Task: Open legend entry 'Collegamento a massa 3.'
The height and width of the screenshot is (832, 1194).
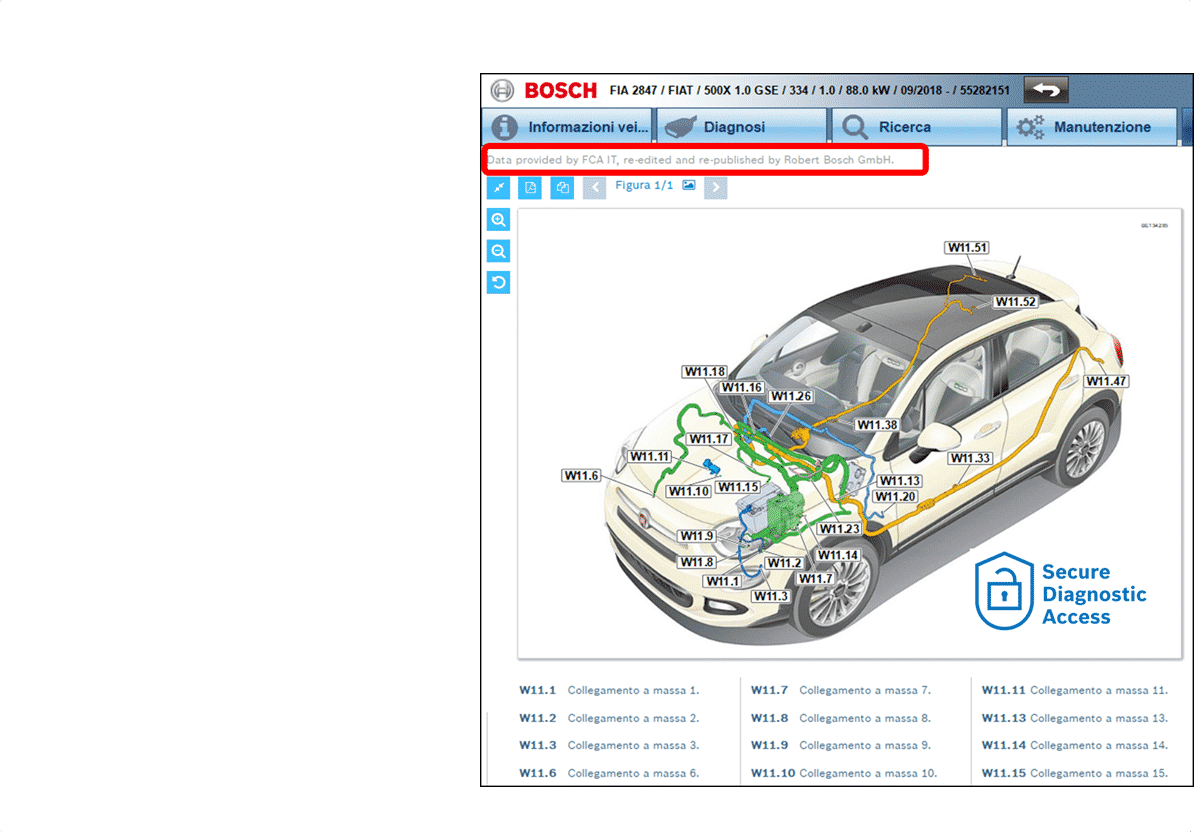Action: click(634, 745)
